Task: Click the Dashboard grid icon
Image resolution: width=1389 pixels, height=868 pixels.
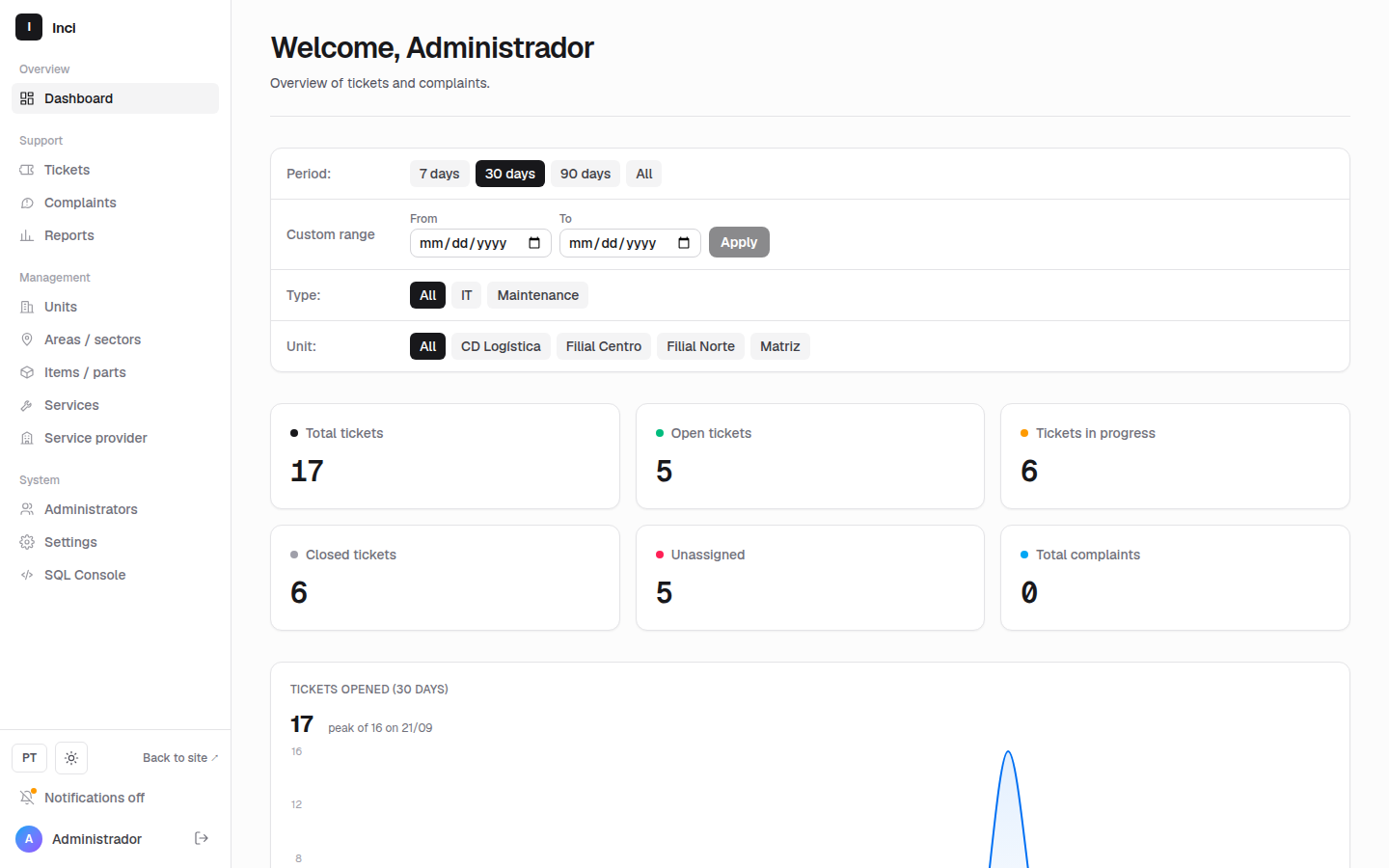Action: 27,98
